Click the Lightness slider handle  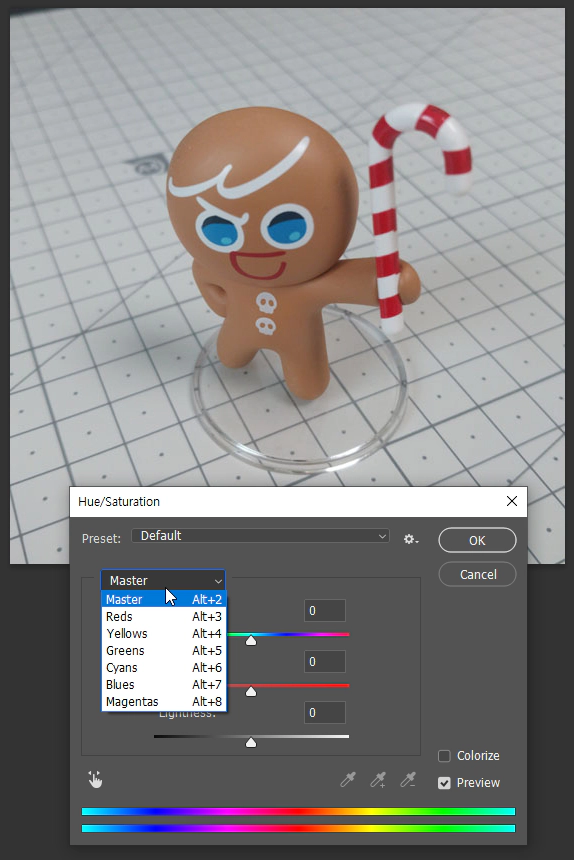[251, 742]
